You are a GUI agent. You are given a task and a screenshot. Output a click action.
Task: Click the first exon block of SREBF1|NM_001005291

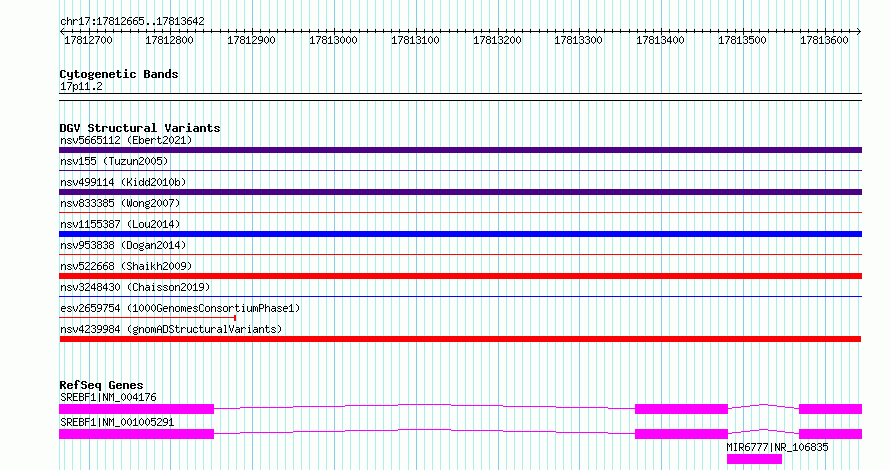[x=136, y=434]
